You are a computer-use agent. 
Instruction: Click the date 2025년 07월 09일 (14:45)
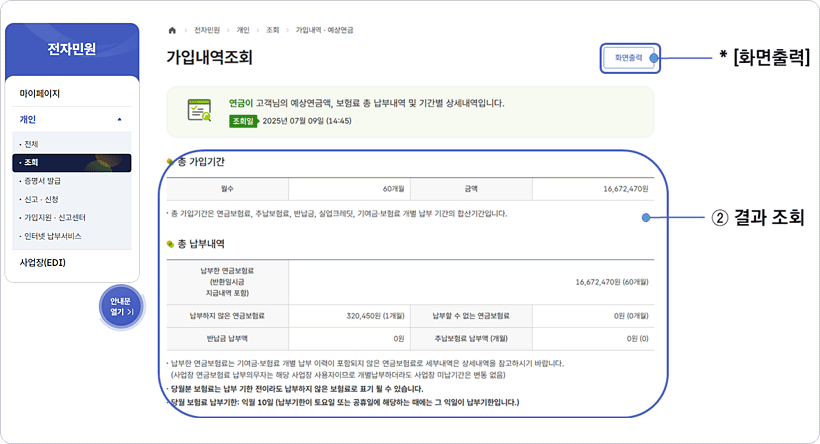[307, 121]
